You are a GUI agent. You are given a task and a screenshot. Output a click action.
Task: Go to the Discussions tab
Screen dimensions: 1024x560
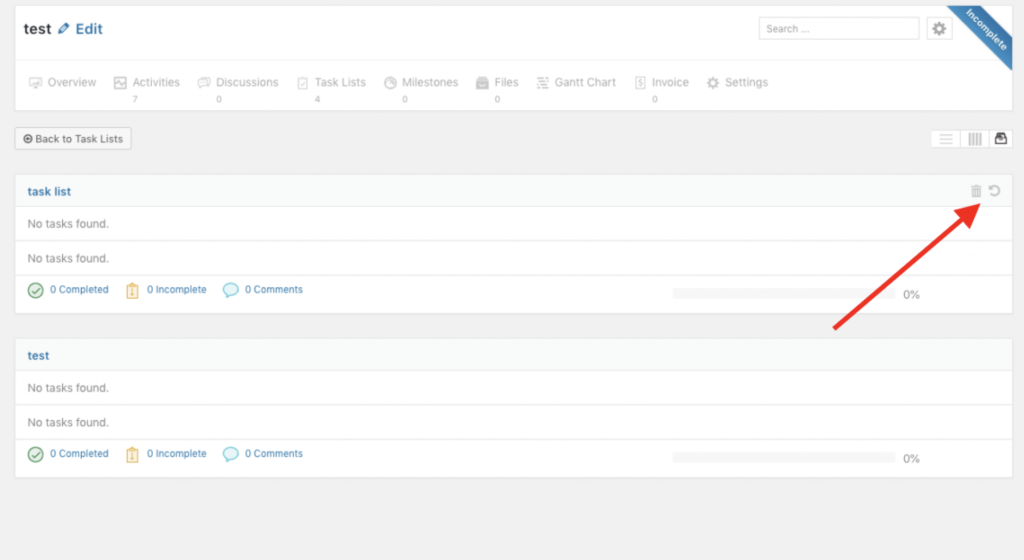coord(238,82)
